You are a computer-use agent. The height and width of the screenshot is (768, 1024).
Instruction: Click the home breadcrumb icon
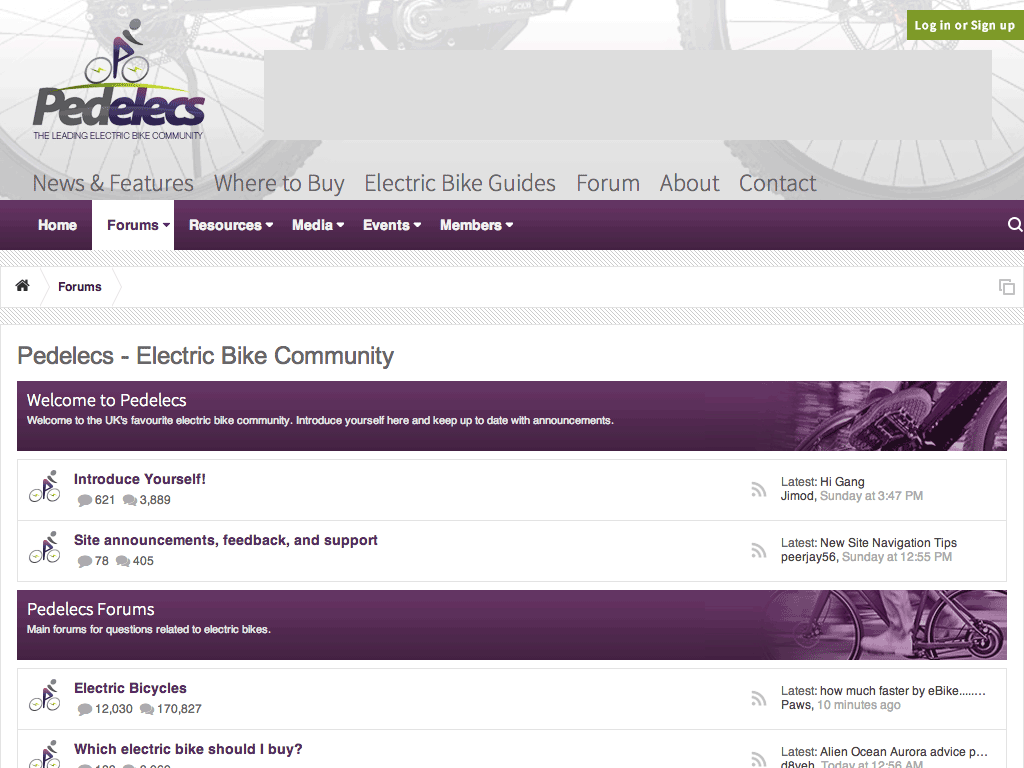click(x=22, y=286)
